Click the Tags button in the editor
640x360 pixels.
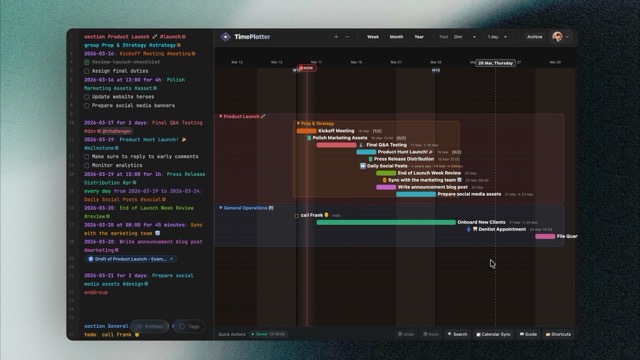[x=189, y=326]
